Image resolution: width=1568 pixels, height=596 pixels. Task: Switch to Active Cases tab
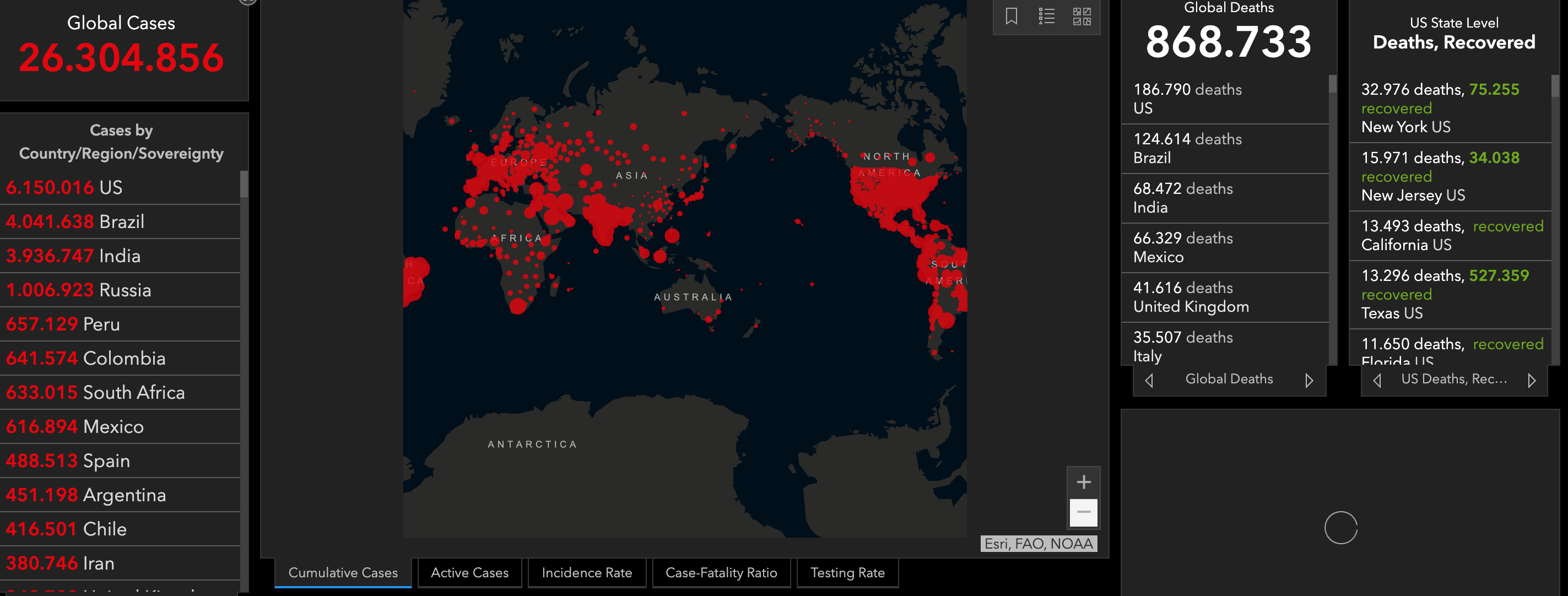click(x=469, y=572)
